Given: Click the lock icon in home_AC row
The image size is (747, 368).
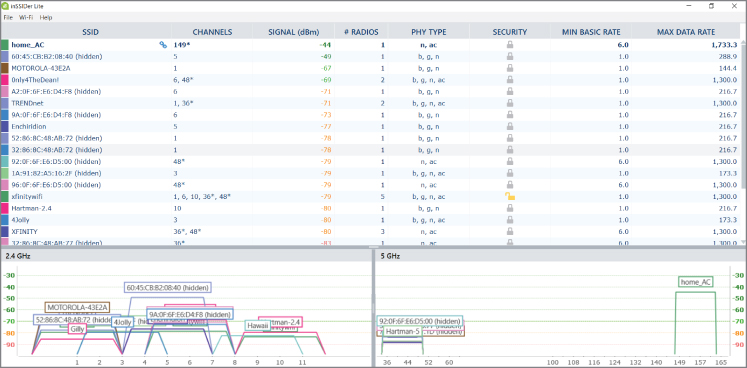Looking at the screenshot, I should click(510, 44).
